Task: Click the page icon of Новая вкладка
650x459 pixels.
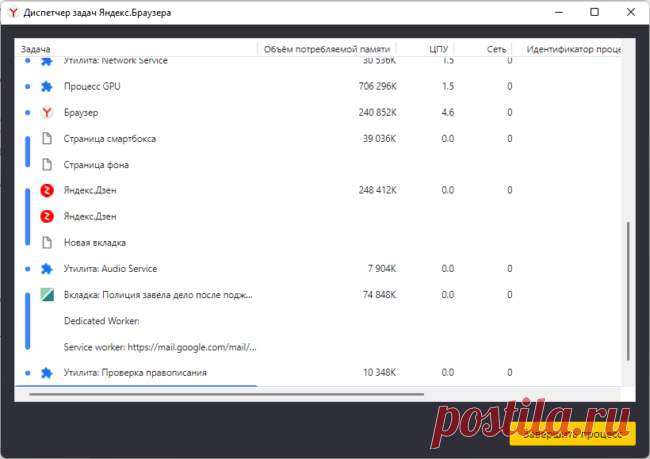Action: 47,243
